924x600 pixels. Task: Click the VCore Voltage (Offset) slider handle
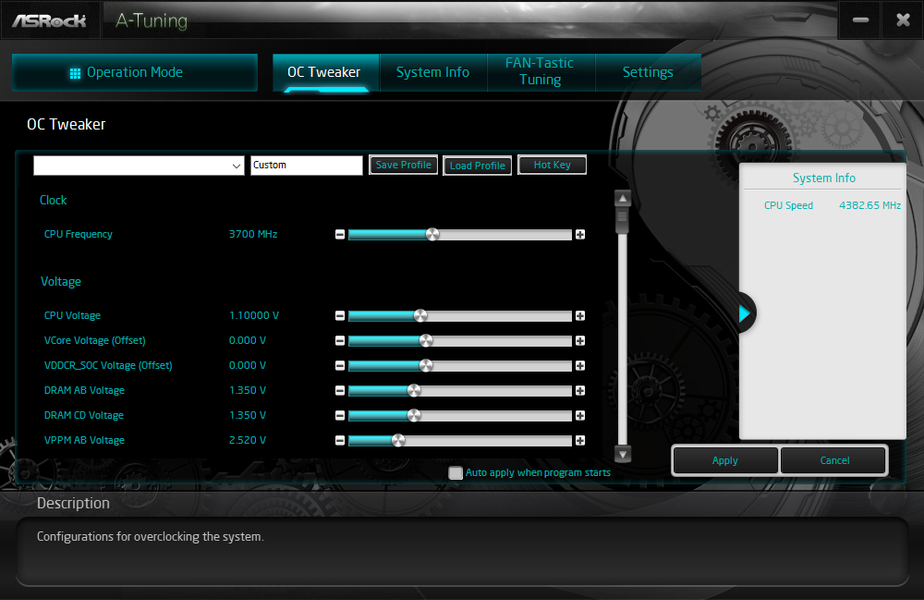426,341
